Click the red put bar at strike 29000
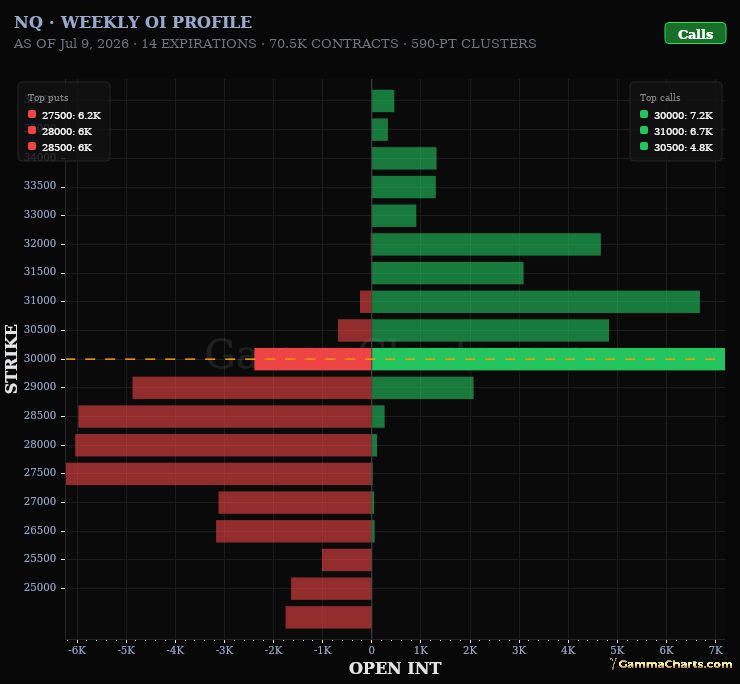This screenshot has height=684, width=740. coord(252,388)
